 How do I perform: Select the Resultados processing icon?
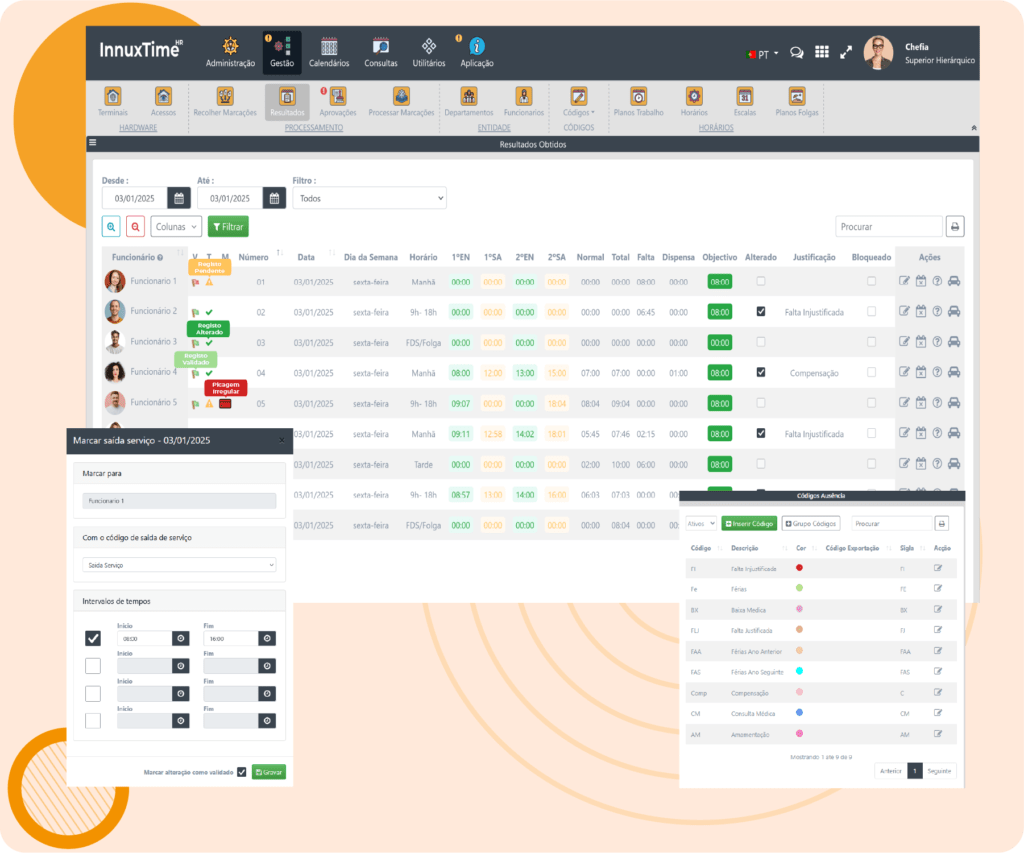point(287,101)
